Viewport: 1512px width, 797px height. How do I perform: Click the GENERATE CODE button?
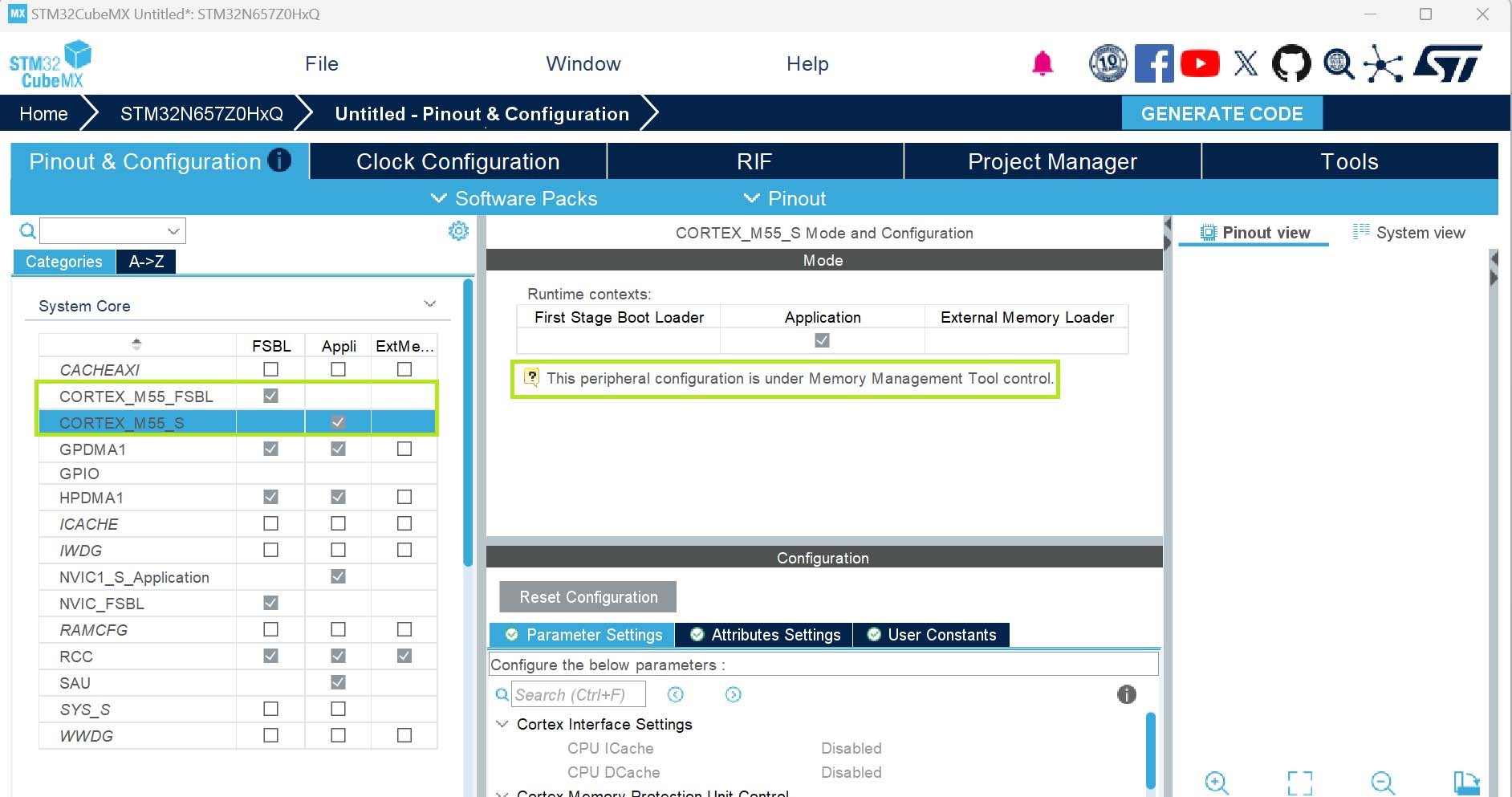point(1221,113)
